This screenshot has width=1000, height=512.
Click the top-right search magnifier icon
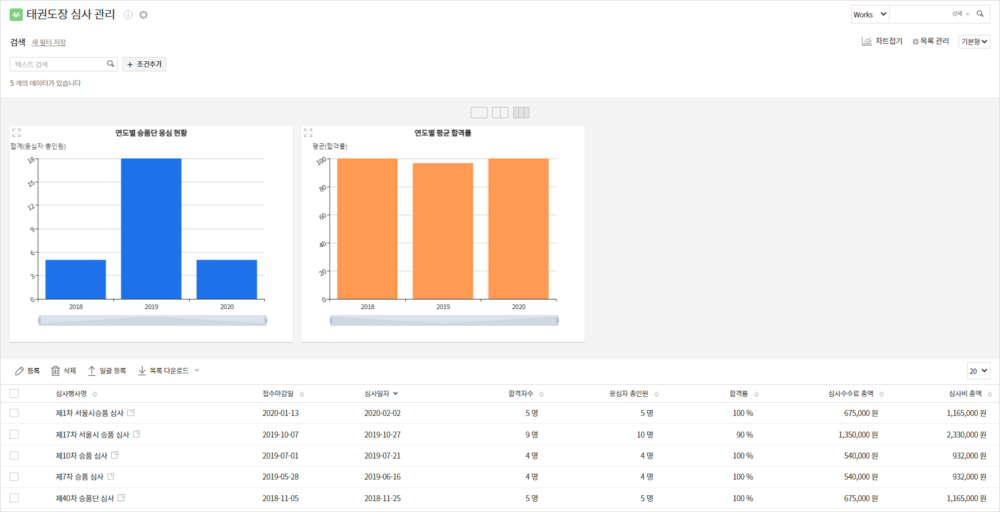(980, 13)
